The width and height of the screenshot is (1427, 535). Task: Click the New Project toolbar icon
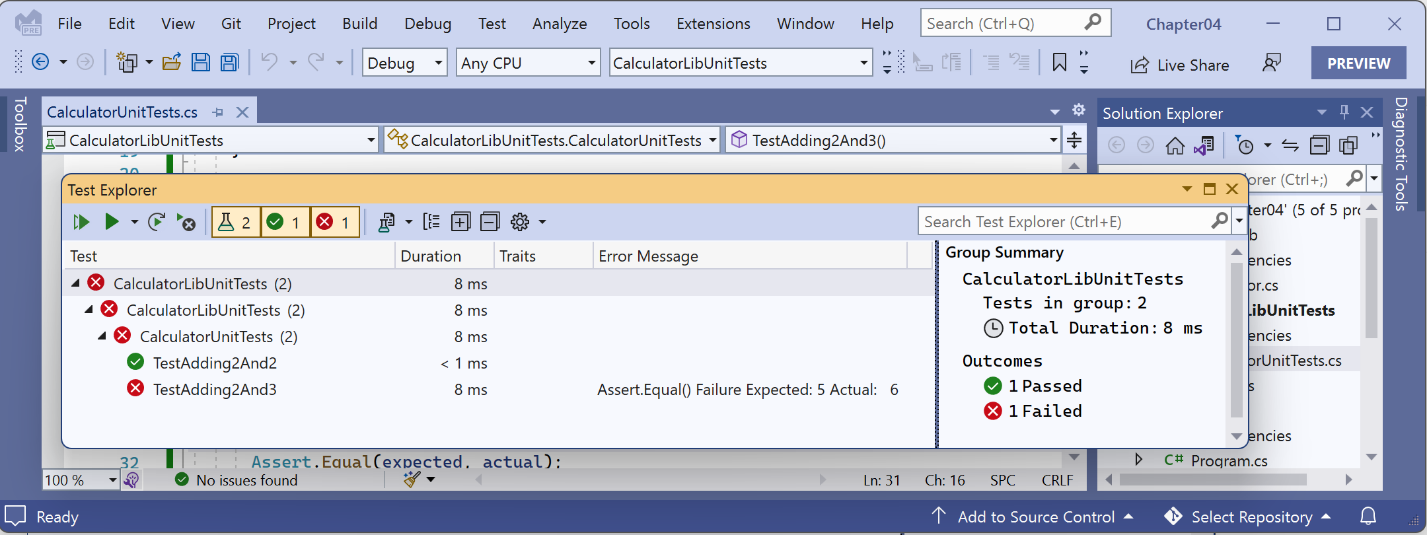pos(127,62)
